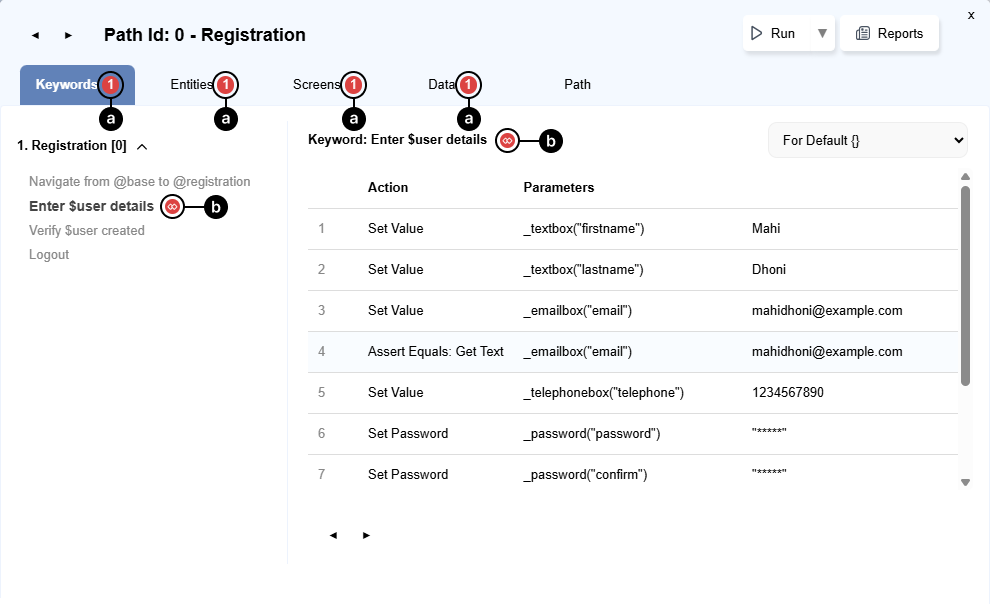Screen dimensions: 990x604
Task: Open the Entities tab
Action: 191,85
